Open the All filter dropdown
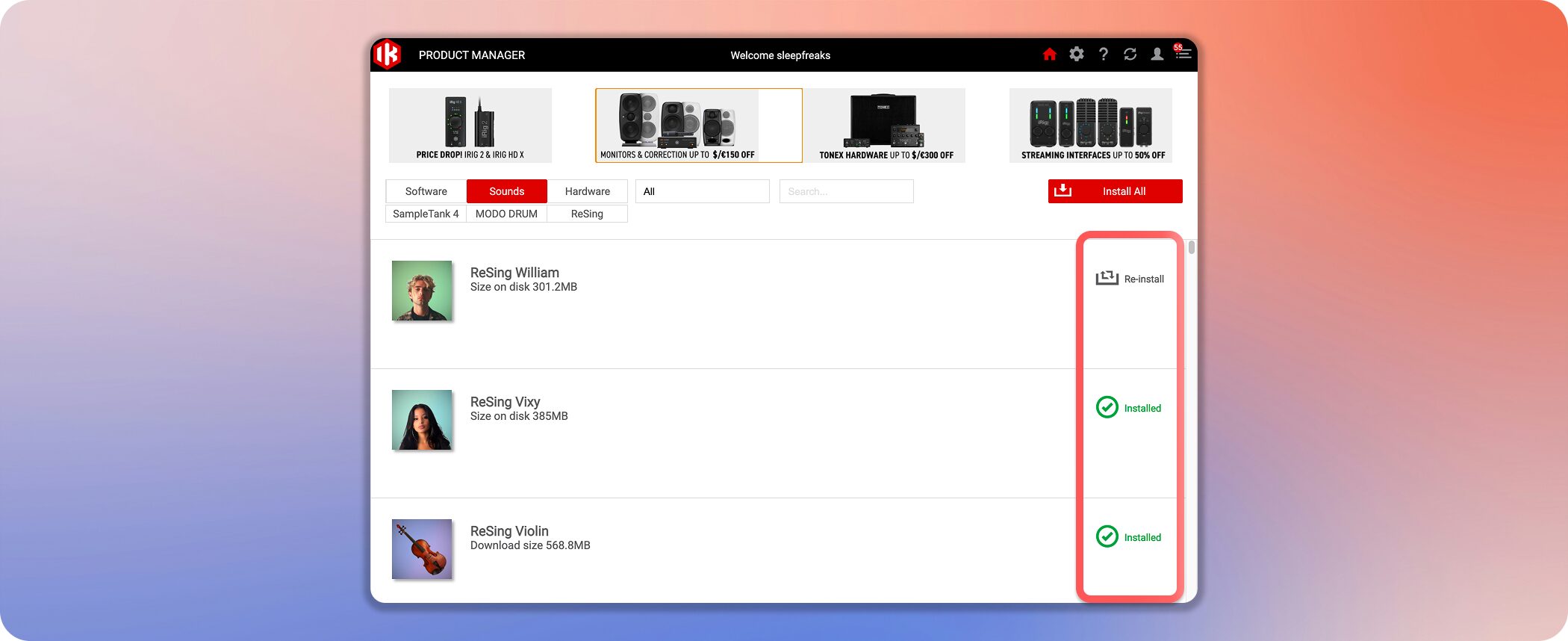The image size is (1568, 641). 702,191
